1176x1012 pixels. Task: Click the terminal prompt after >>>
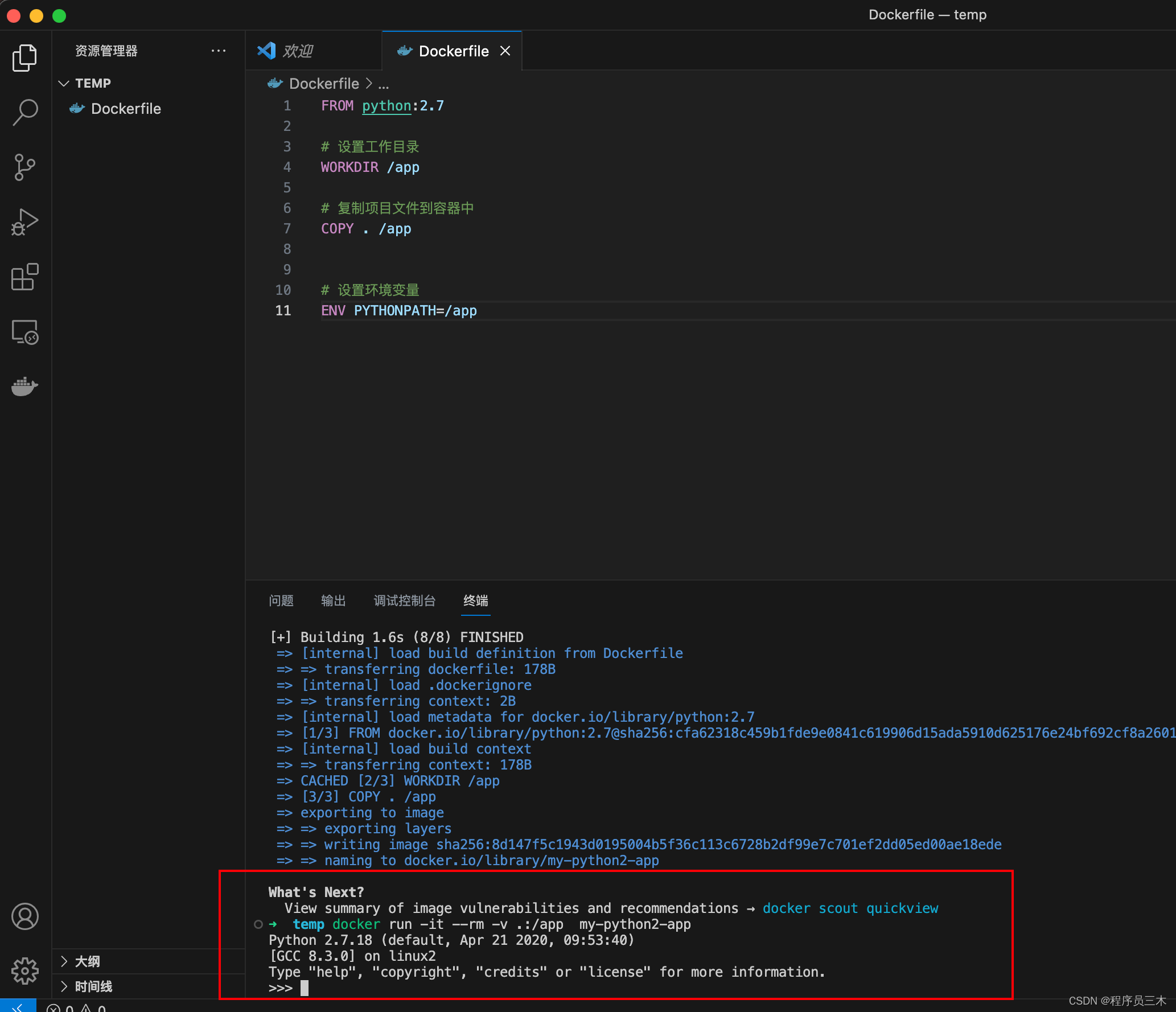305,988
